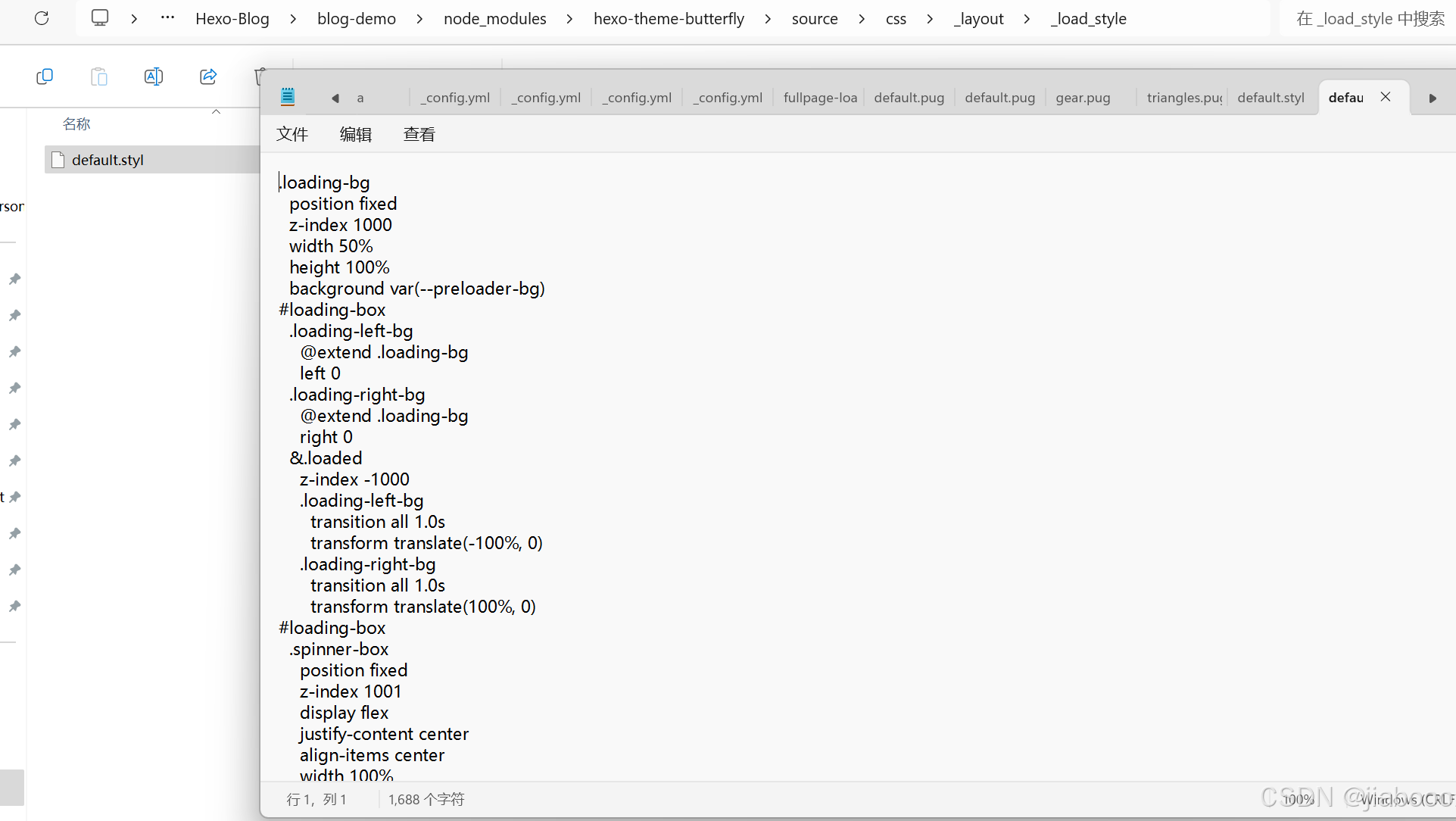Click the 行 1, 列 1 status entry
This screenshot has height=821, width=1456.
tap(316, 799)
